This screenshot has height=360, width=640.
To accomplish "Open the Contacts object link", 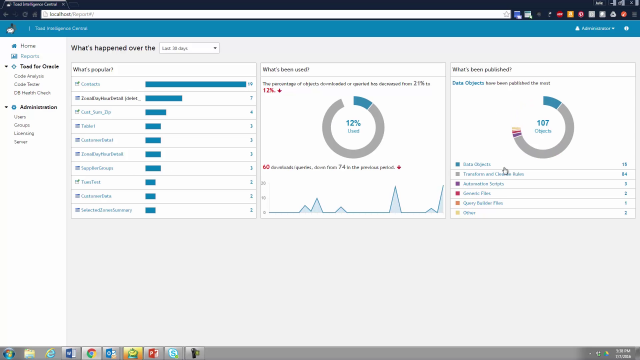I will pyautogui.click(x=90, y=84).
